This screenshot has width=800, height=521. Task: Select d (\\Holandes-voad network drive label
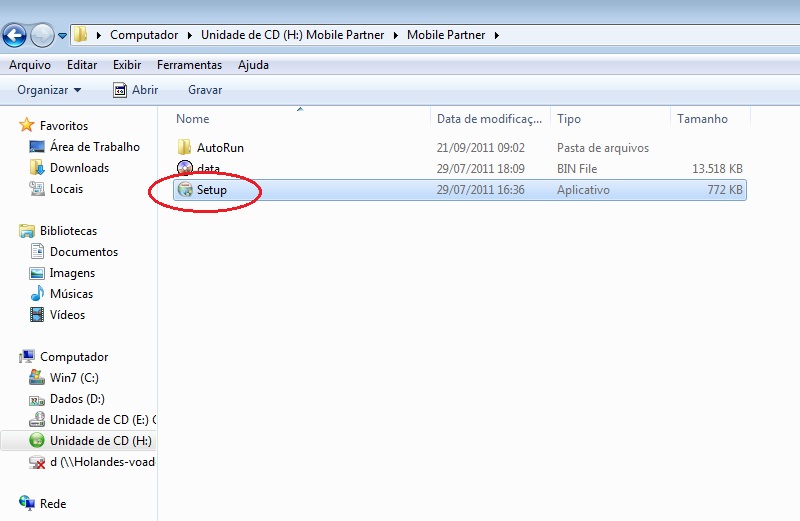point(102,462)
